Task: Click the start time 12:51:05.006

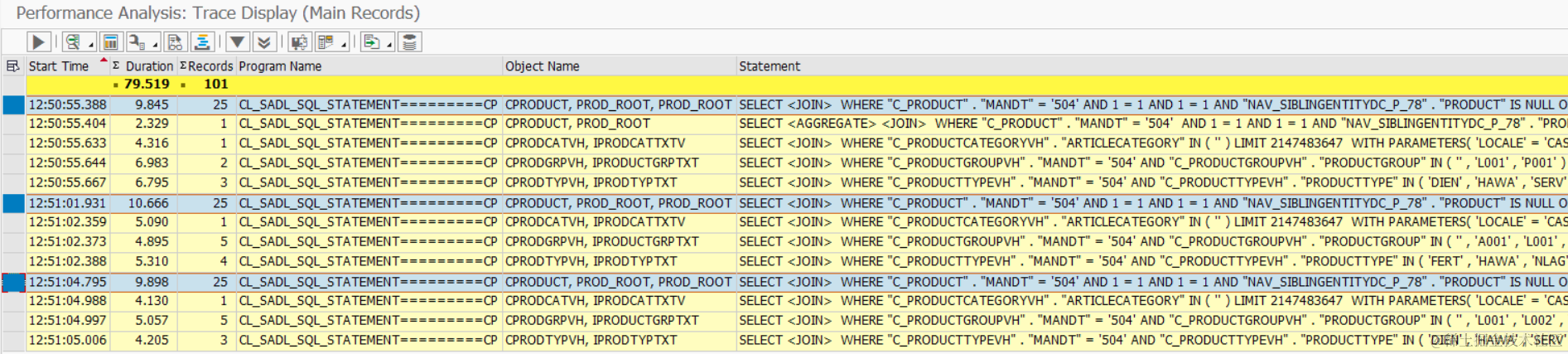Action: point(68,340)
